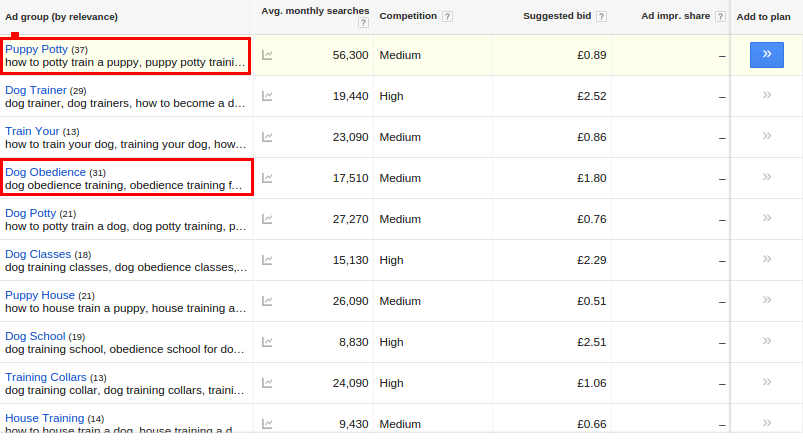The image size is (803, 441).
Task: Select keywords text 'dog trainer, dog trainers'
Action: 68,103
